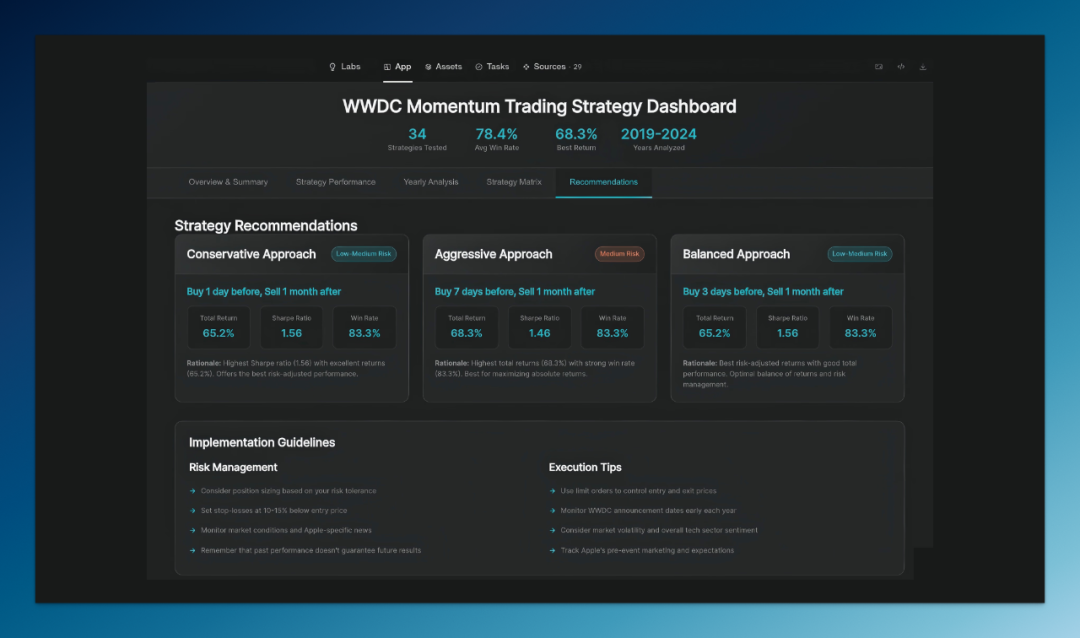Image resolution: width=1080 pixels, height=638 pixels.
Task: Go to the Yearly Analysis tab
Action: (x=431, y=182)
